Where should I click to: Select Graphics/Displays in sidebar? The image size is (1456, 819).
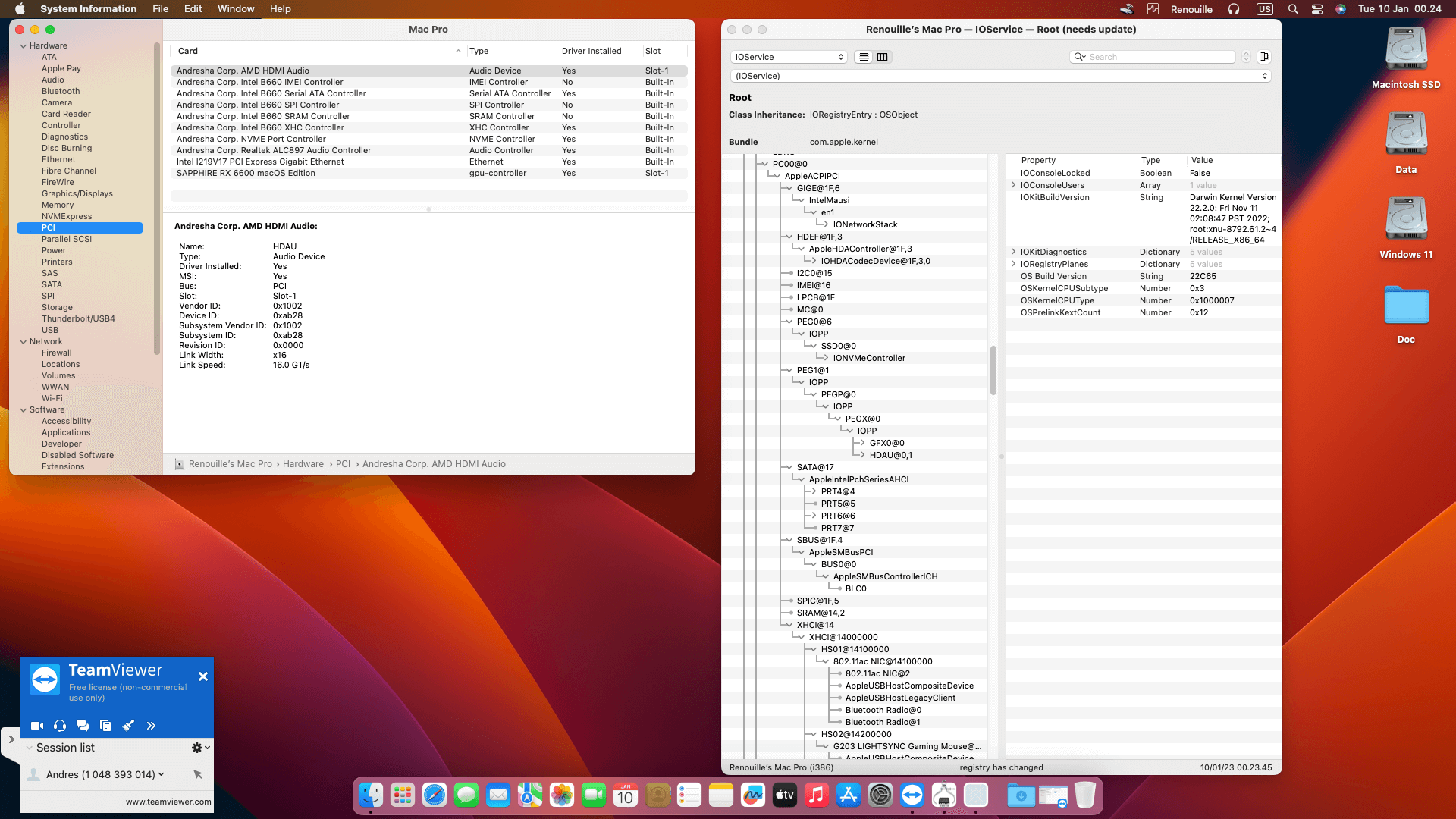[x=77, y=193]
